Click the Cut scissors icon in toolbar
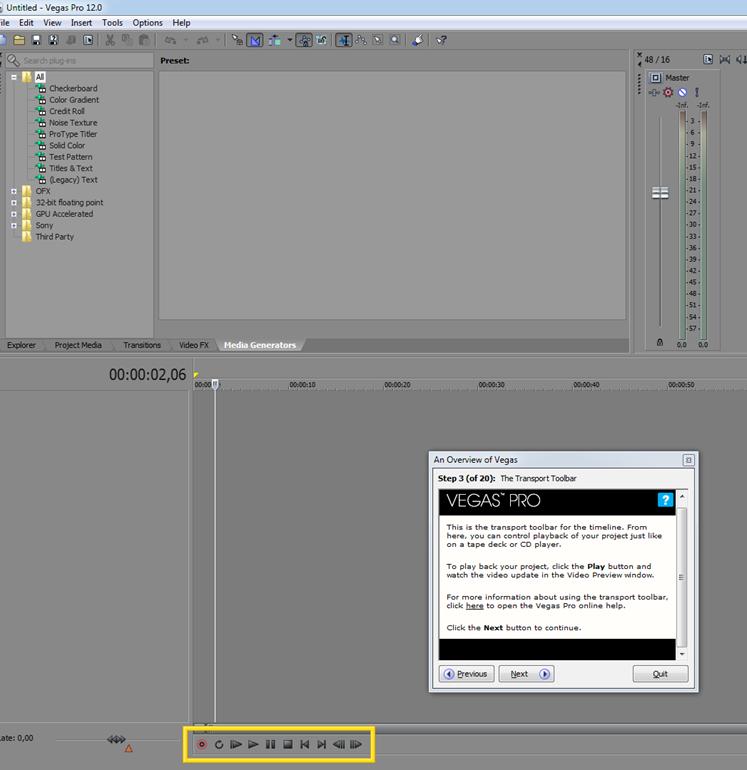This screenshot has height=770, width=747. [x=110, y=40]
